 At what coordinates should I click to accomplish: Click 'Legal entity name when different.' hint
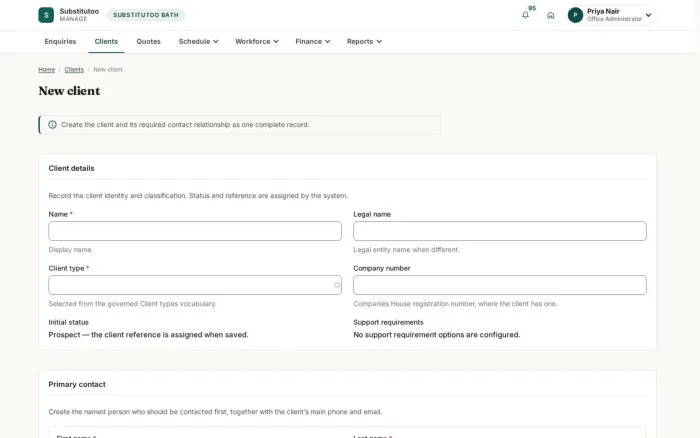(x=406, y=250)
